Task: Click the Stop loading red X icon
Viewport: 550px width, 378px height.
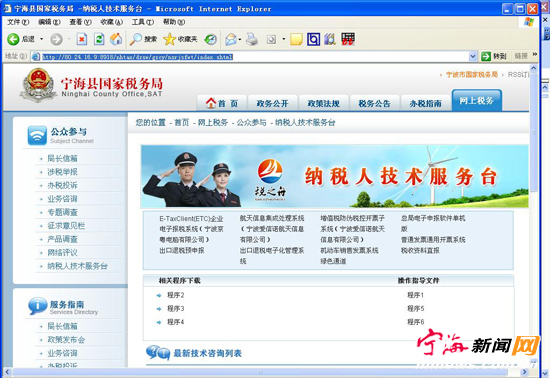Action: coord(82,39)
